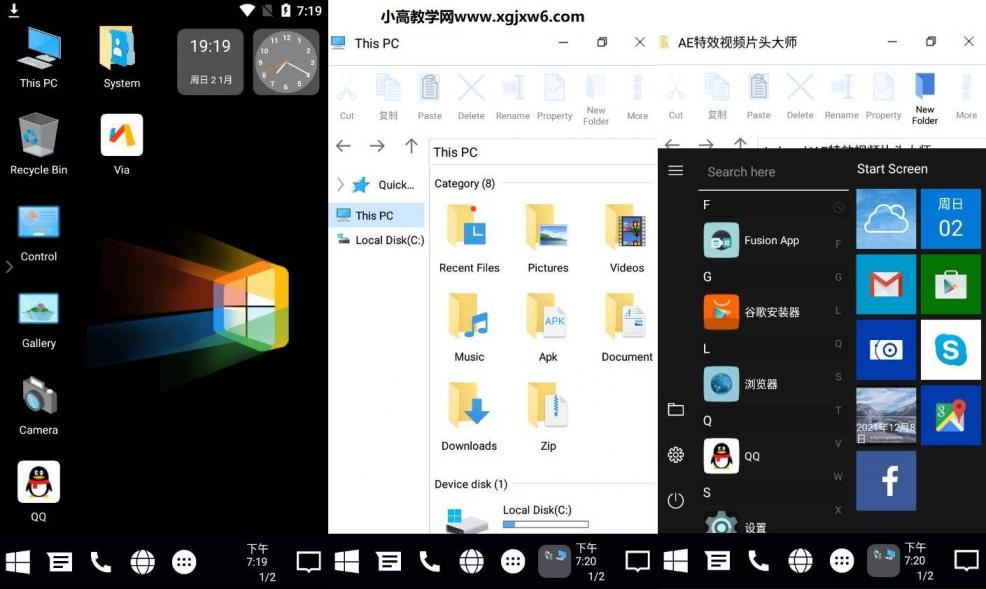Tap the Local Disk(C:) storage usage bar

545,524
